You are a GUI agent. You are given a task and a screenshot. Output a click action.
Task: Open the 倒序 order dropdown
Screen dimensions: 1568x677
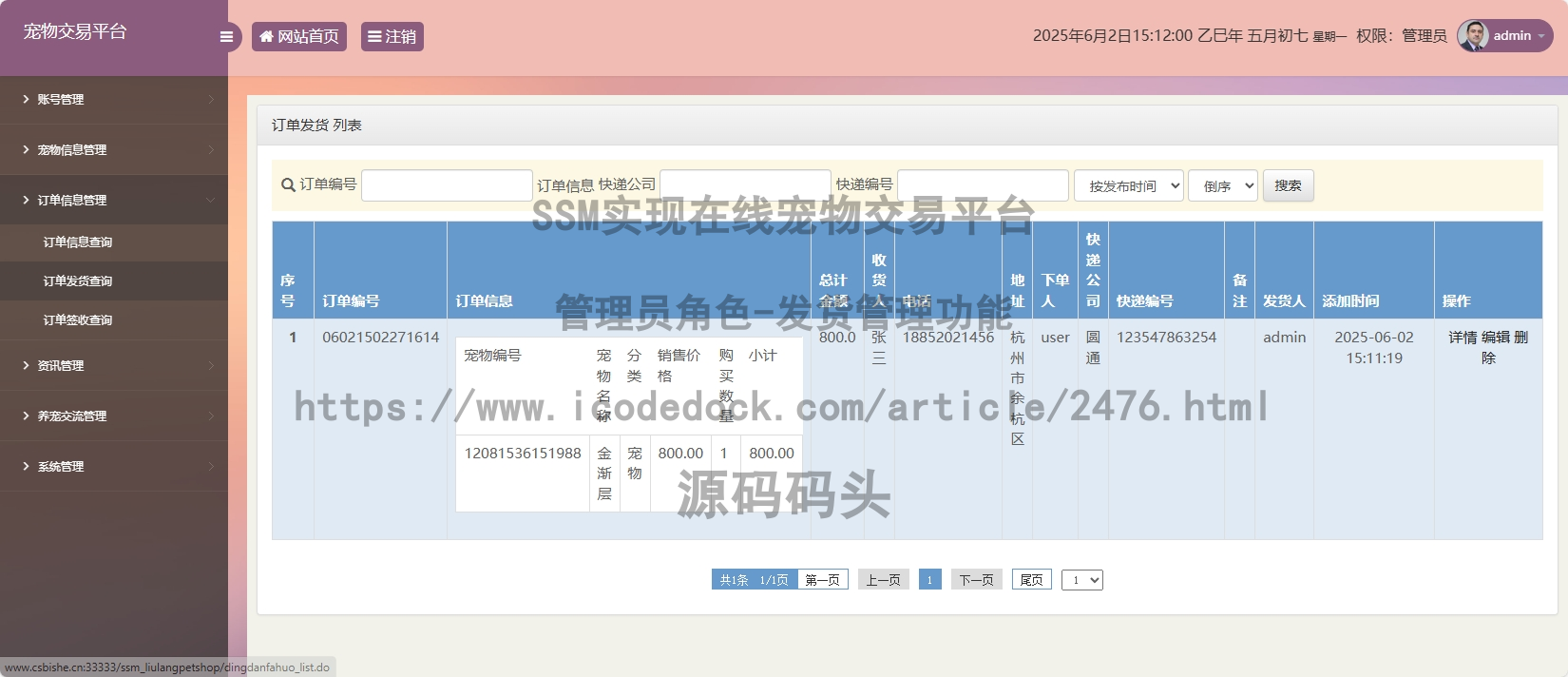(1223, 185)
